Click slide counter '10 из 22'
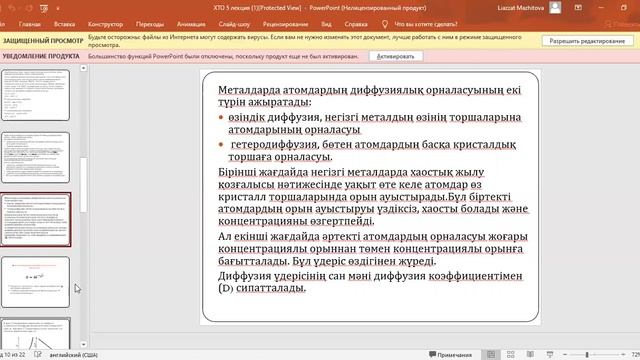640x360 pixels. [13, 355]
